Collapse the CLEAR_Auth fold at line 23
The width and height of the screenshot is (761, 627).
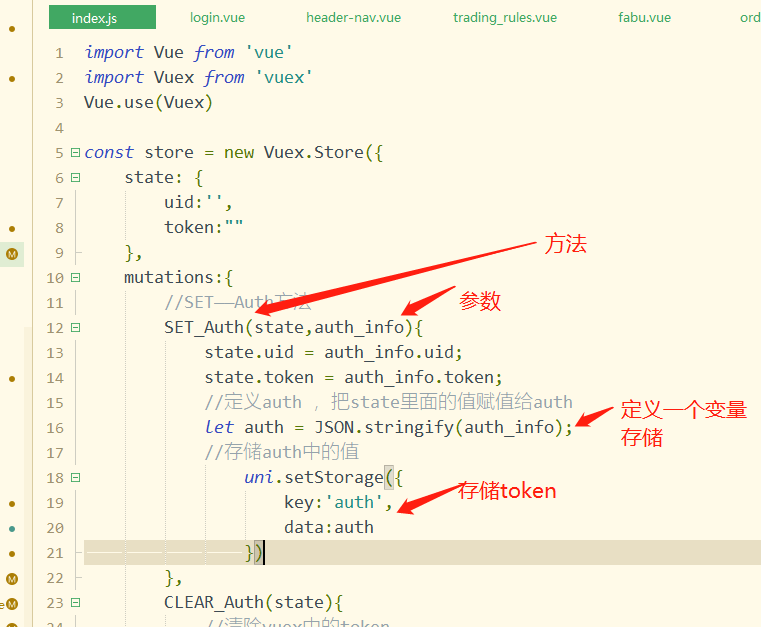pyautogui.click(x=75, y=603)
